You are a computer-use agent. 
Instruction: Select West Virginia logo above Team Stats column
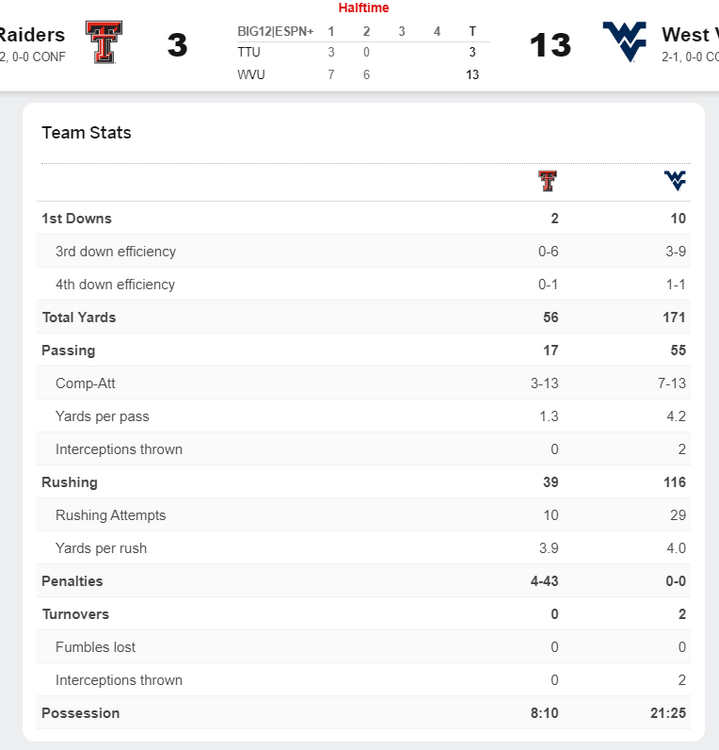coord(675,180)
